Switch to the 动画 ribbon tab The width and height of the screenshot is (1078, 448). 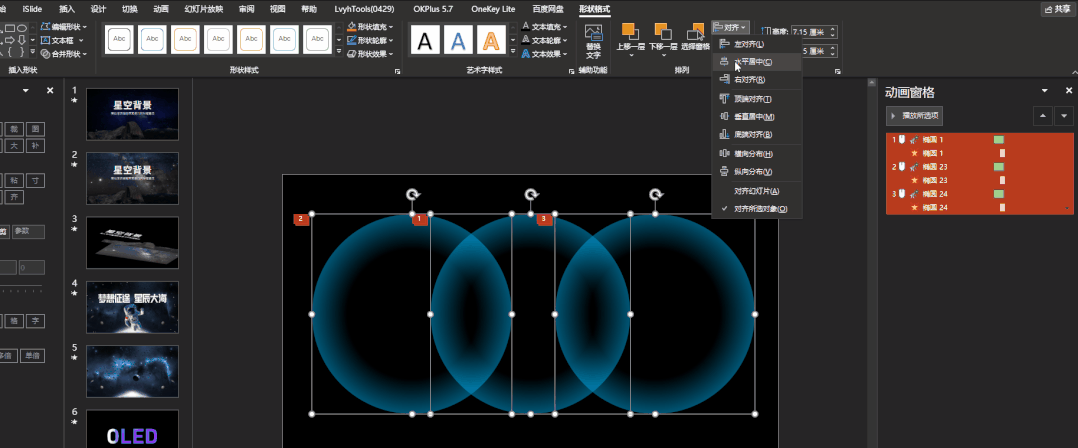tap(161, 9)
